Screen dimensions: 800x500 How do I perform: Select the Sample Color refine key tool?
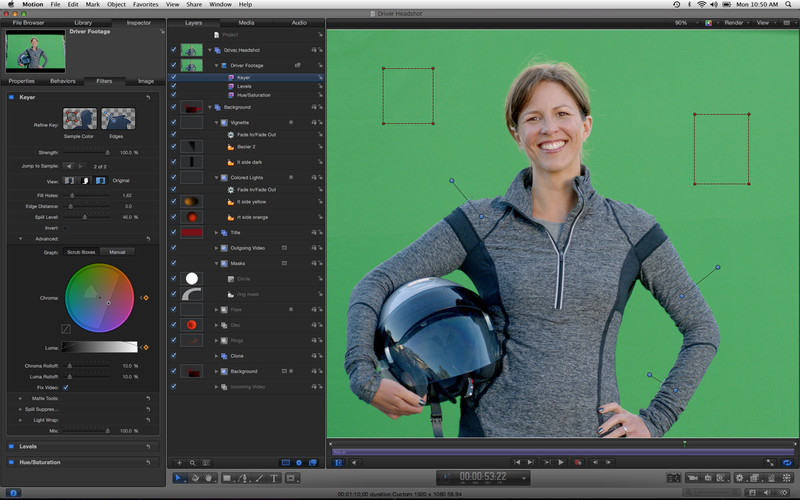pyautogui.click(x=80, y=119)
